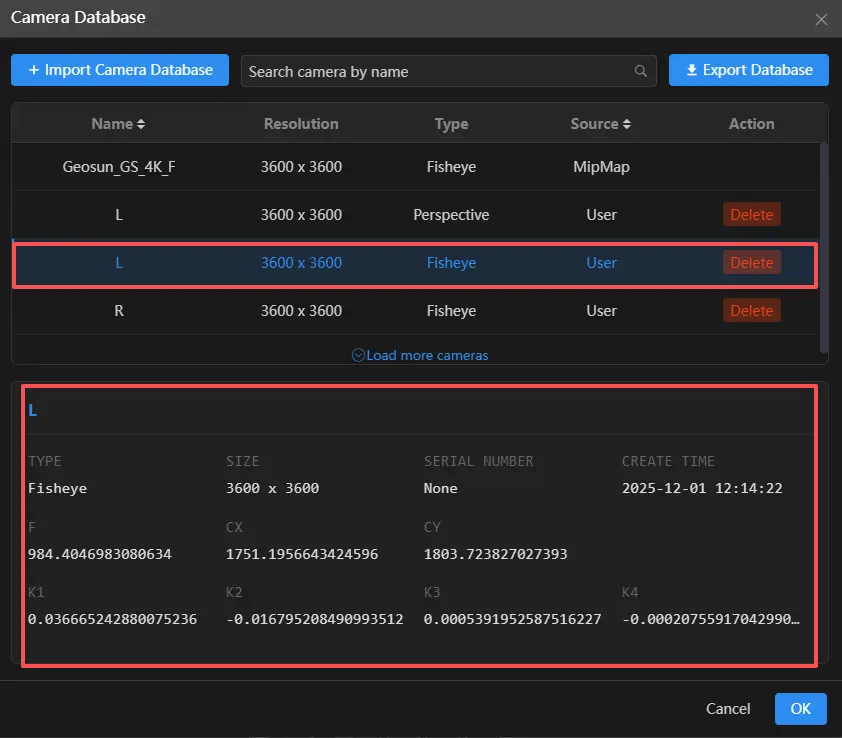Expand Load more cameras

(x=420, y=355)
